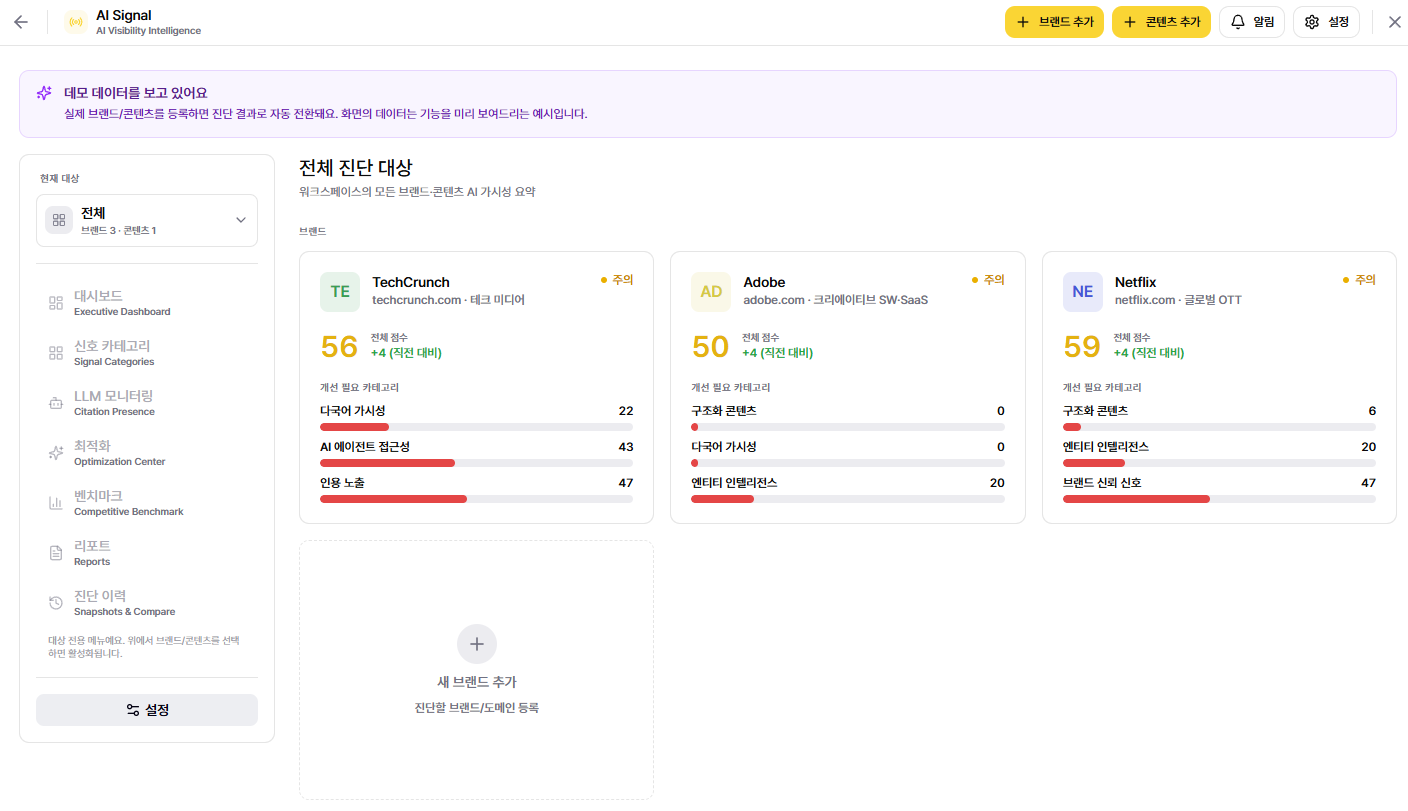The width and height of the screenshot is (1408, 811).
Task: Click the plus circle for 새 브랜드 추가
Action: pyautogui.click(x=477, y=644)
